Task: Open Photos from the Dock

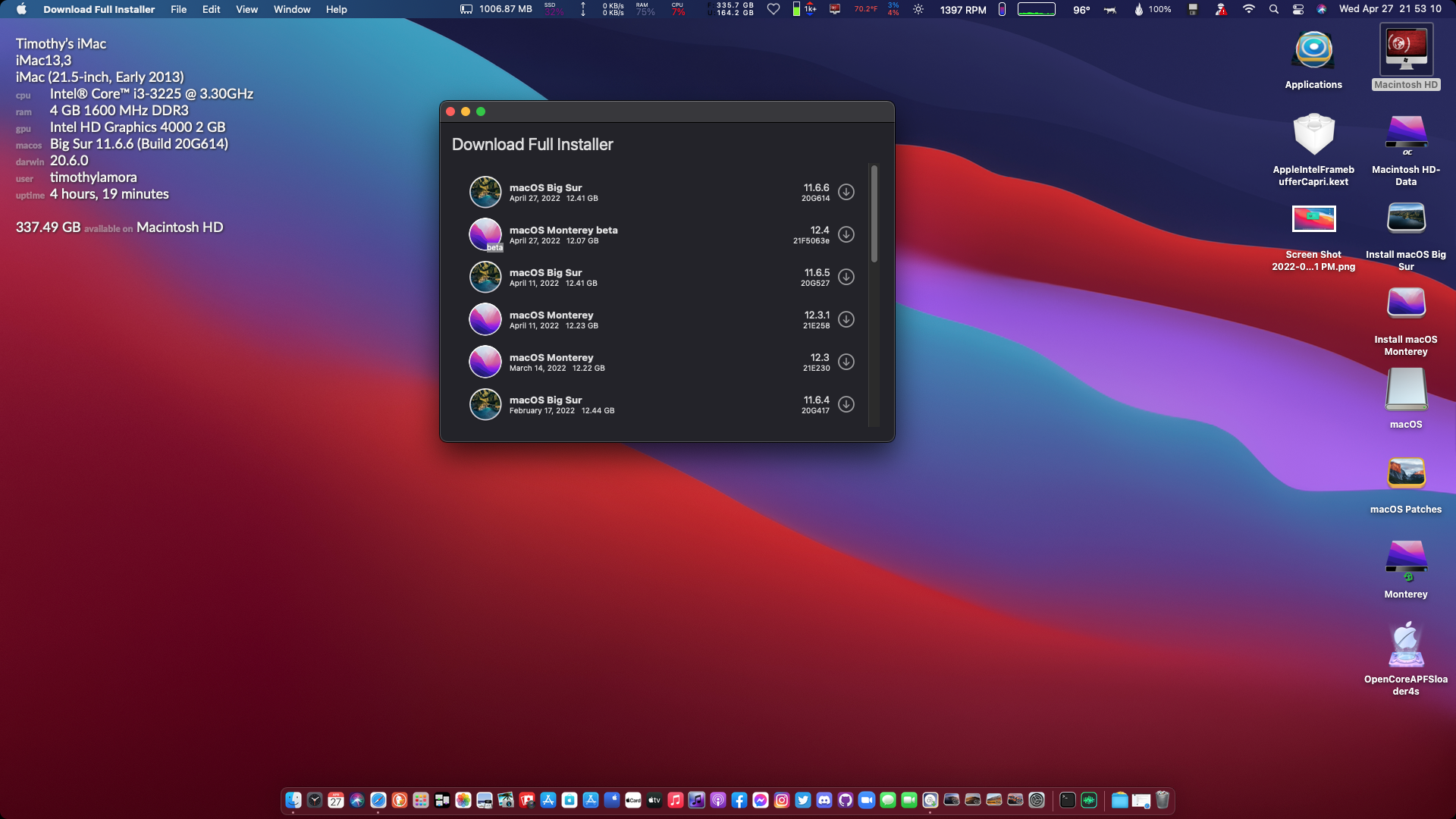Action: click(463, 800)
